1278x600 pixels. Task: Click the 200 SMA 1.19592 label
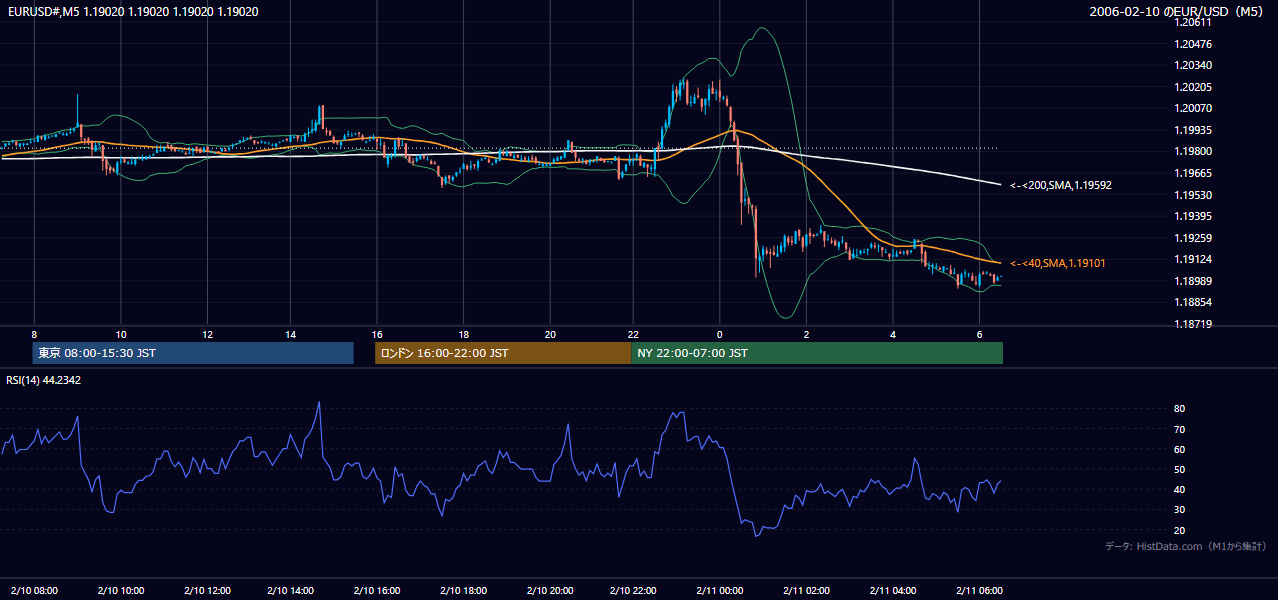tap(1060, 185)
